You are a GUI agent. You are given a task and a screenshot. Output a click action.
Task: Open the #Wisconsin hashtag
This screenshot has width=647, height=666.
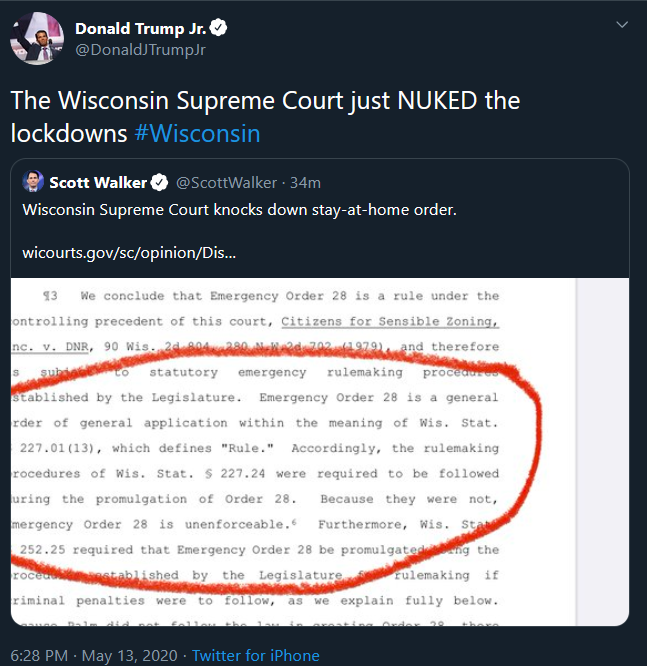[198, 133]
